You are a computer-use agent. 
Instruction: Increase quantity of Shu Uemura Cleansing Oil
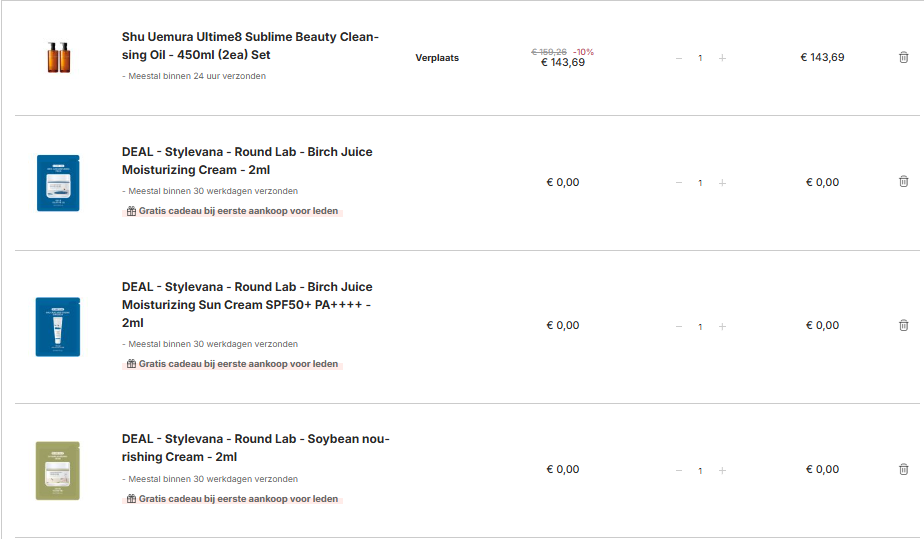point(722,58)
